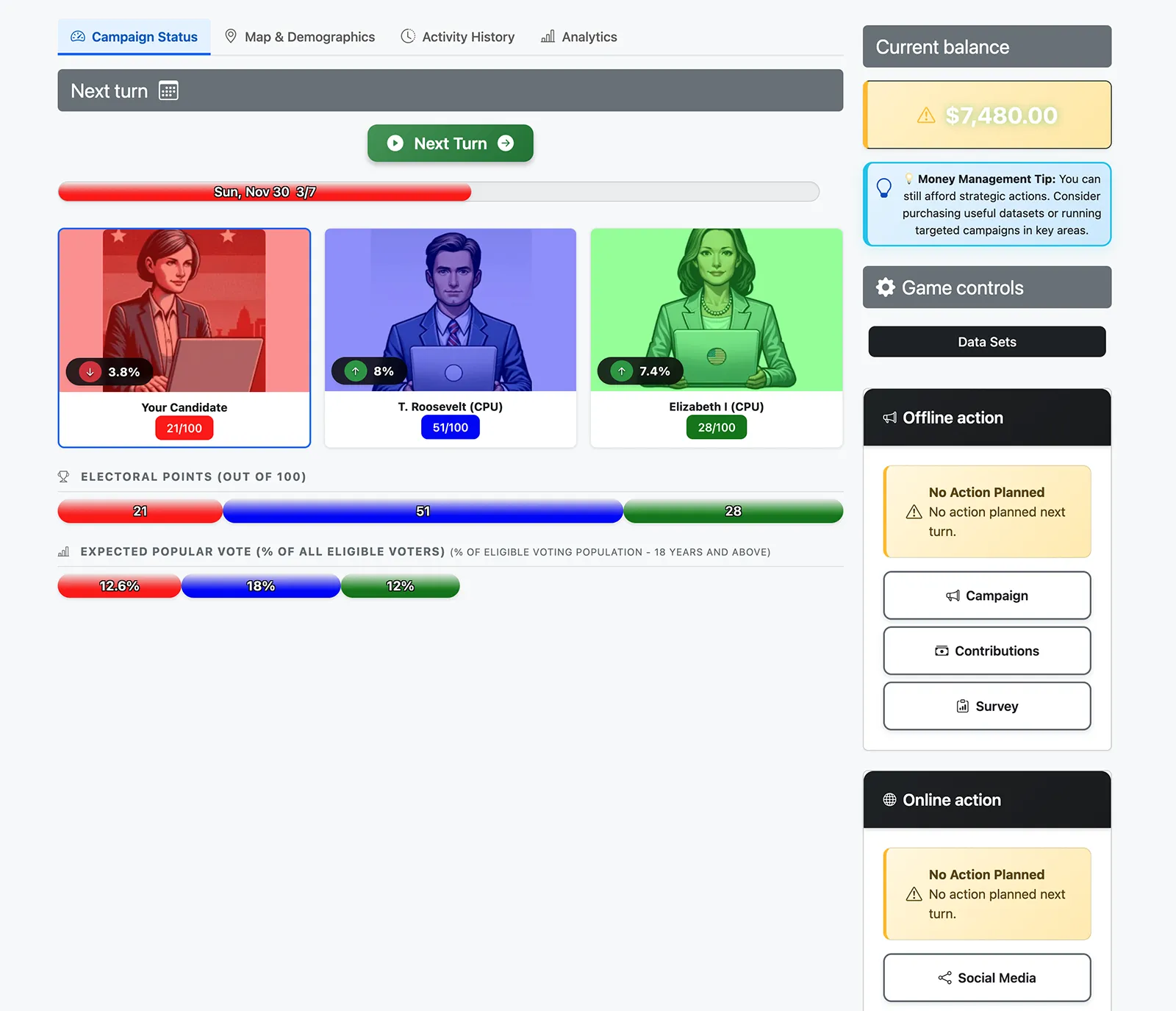Click the clock icon on Activity History
The width and height of the screenshot is (1176, 1011).
point(408,36)
